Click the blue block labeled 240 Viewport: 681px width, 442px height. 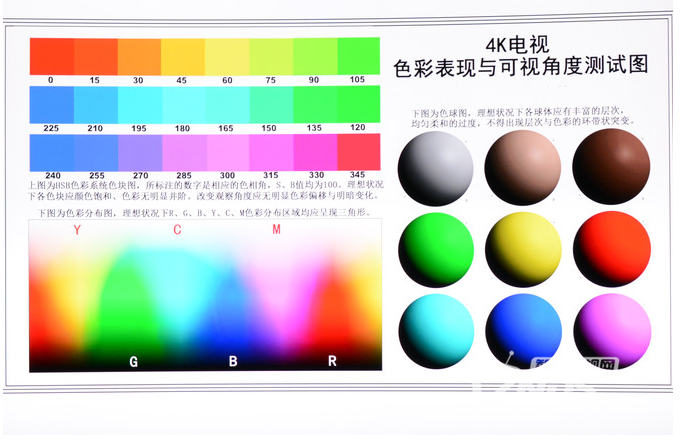[x=51, y=151]
